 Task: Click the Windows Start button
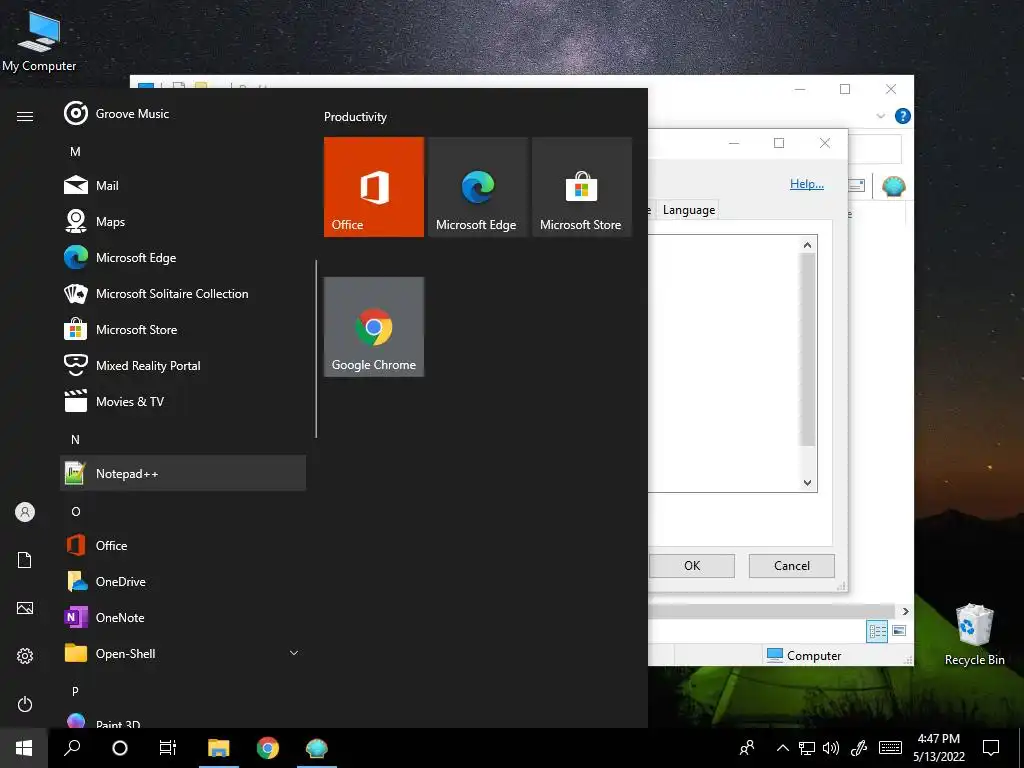24,748
